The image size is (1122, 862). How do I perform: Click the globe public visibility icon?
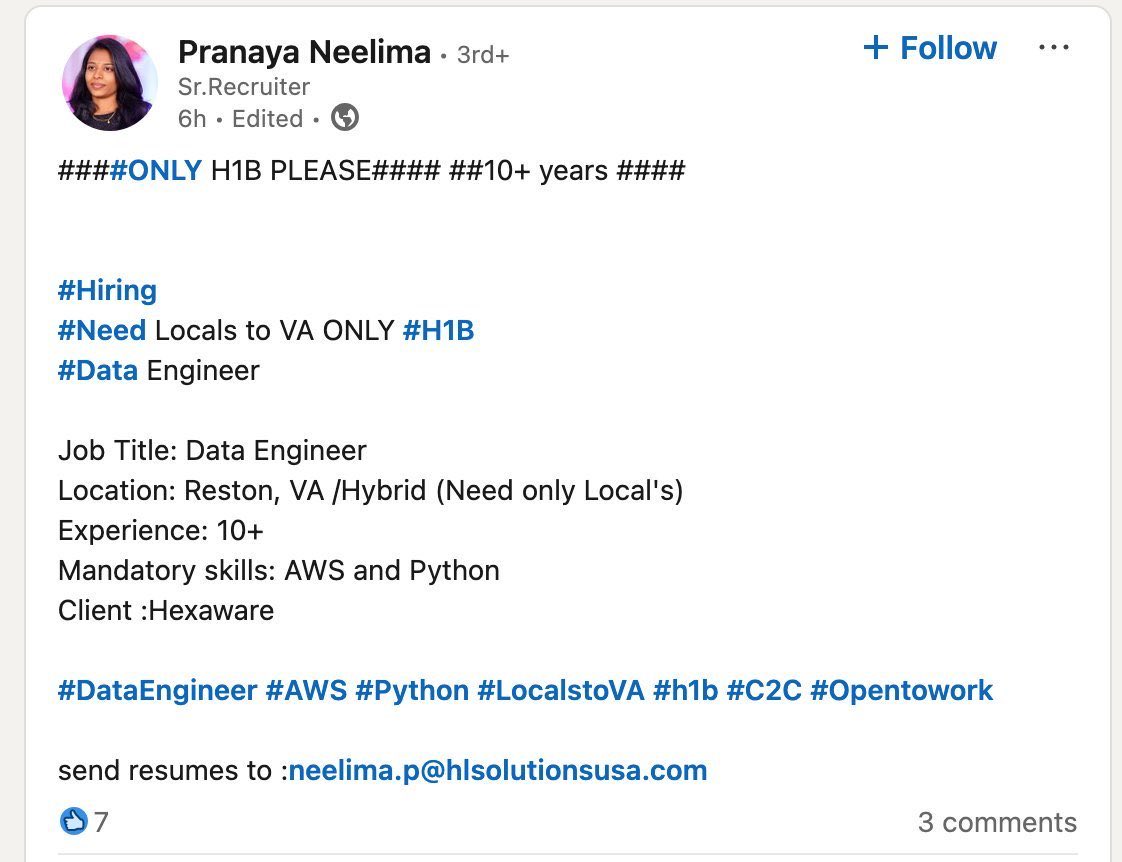click(x=345, y=117)
